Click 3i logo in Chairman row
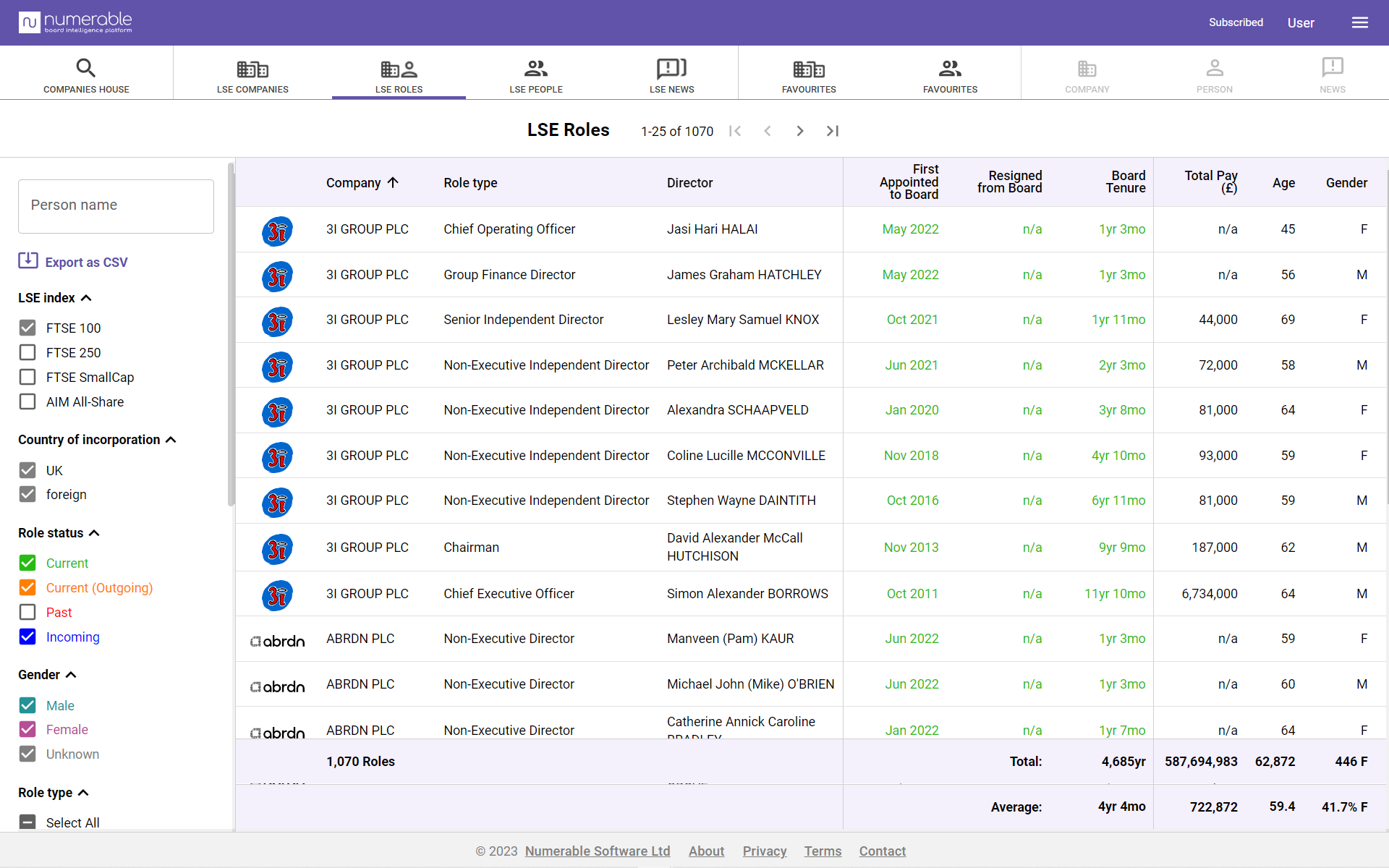 point(277,549)
